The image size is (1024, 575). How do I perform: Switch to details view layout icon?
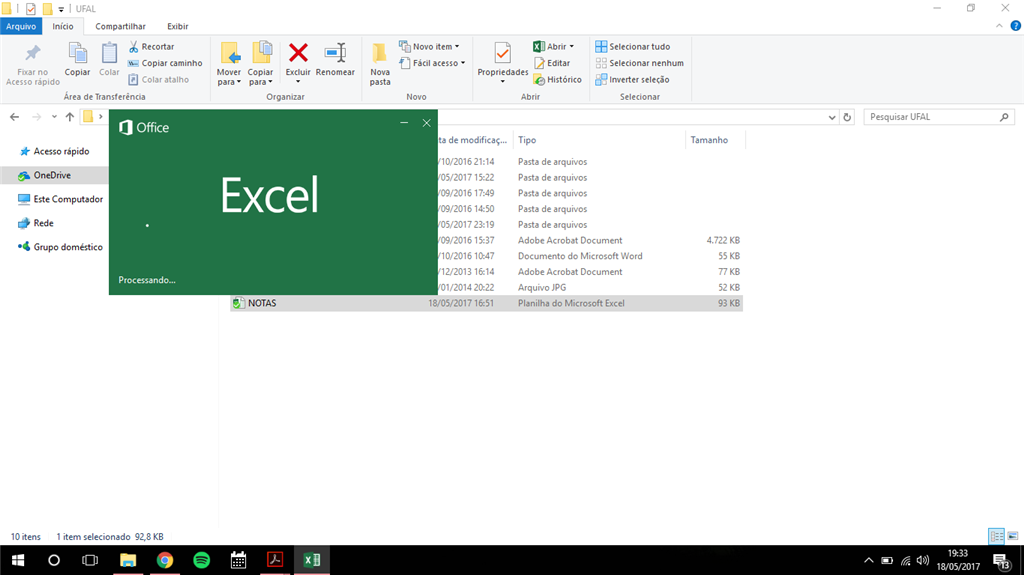pos(997,536)
